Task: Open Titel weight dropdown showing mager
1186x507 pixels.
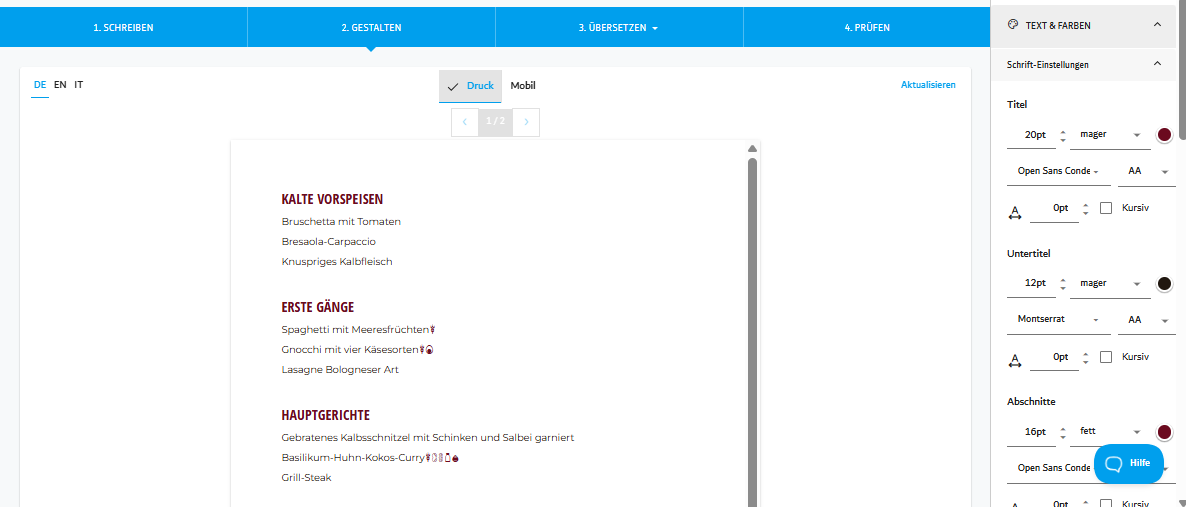Action: 1110,135
